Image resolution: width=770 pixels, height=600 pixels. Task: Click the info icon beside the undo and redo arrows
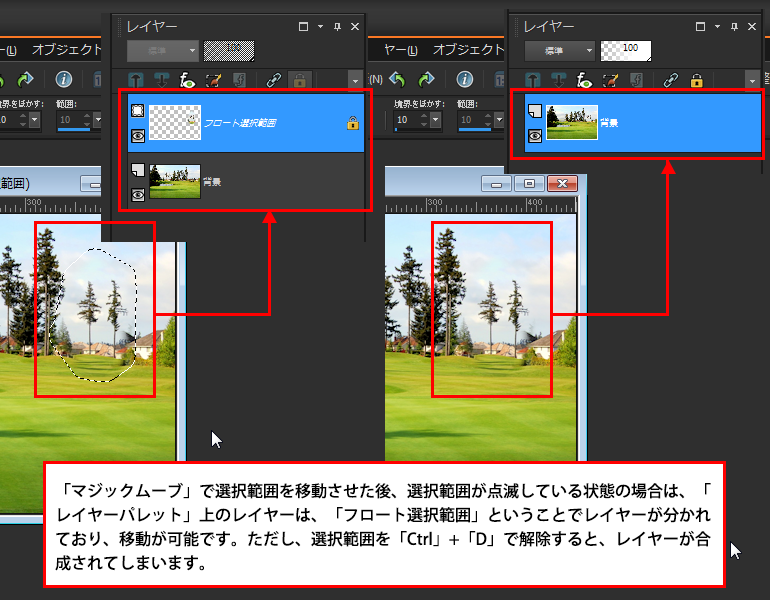point(465,79)
